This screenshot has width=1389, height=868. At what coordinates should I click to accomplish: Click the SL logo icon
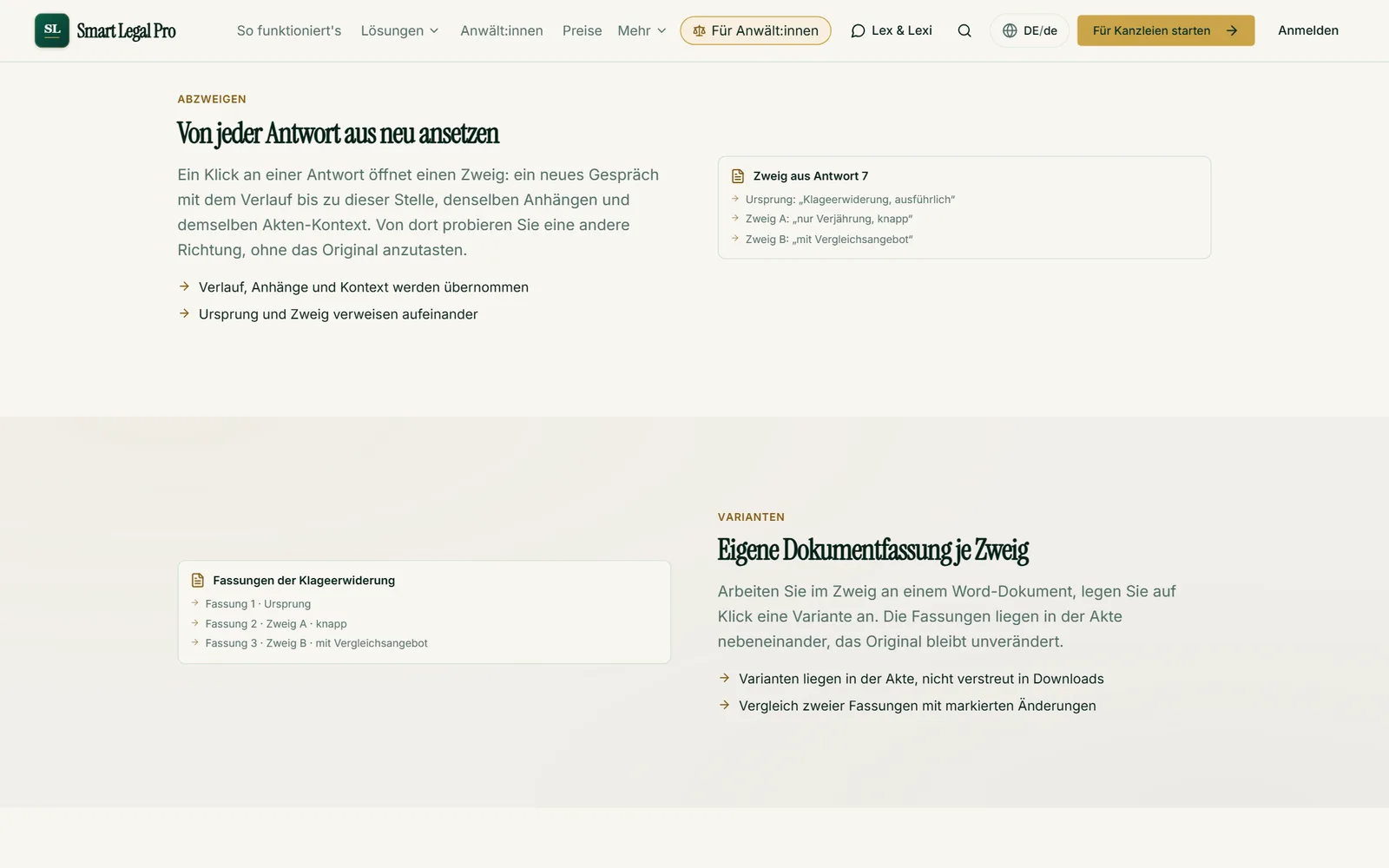(52, 30)
